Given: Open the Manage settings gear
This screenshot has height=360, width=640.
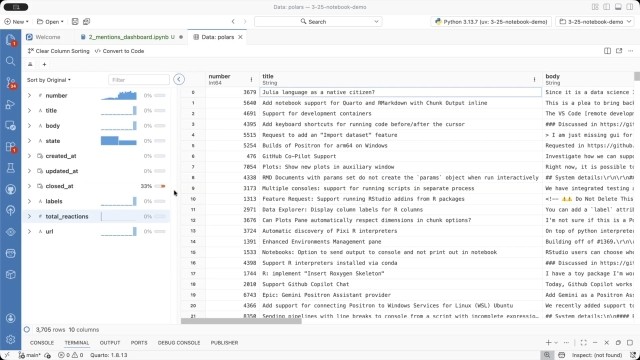Looking at the screenshot, I should [x=10, y=339].
